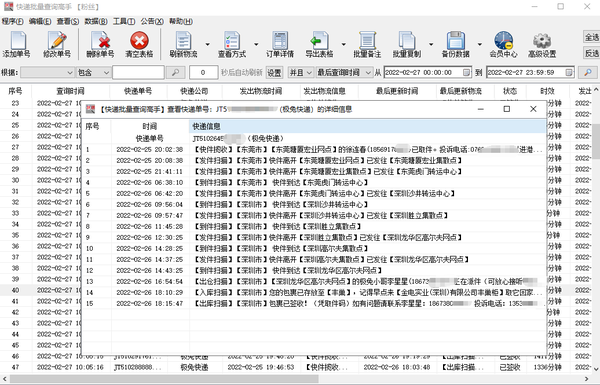
Task: Click the end date field 2022-02-27 23:59:59
Action: click(530, 72)
